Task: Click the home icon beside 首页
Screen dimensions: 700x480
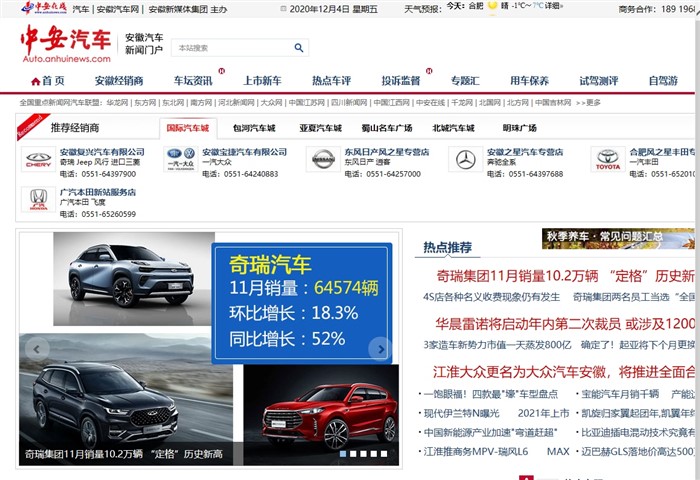Action: point(36,81)
